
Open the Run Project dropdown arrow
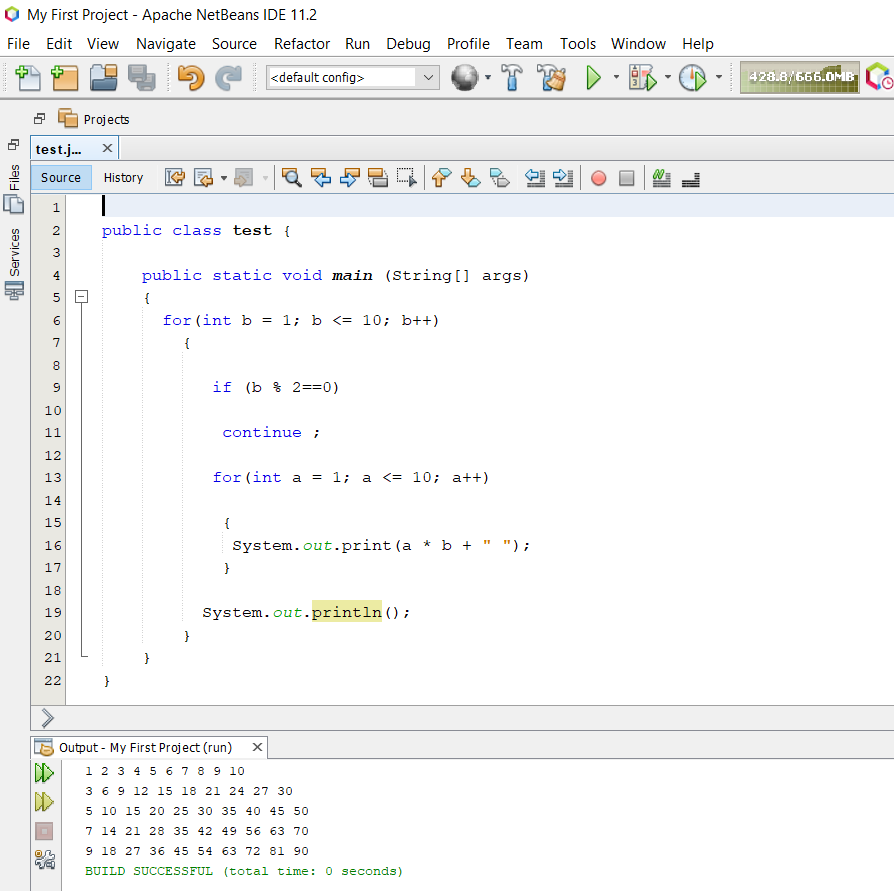point(616,77)
